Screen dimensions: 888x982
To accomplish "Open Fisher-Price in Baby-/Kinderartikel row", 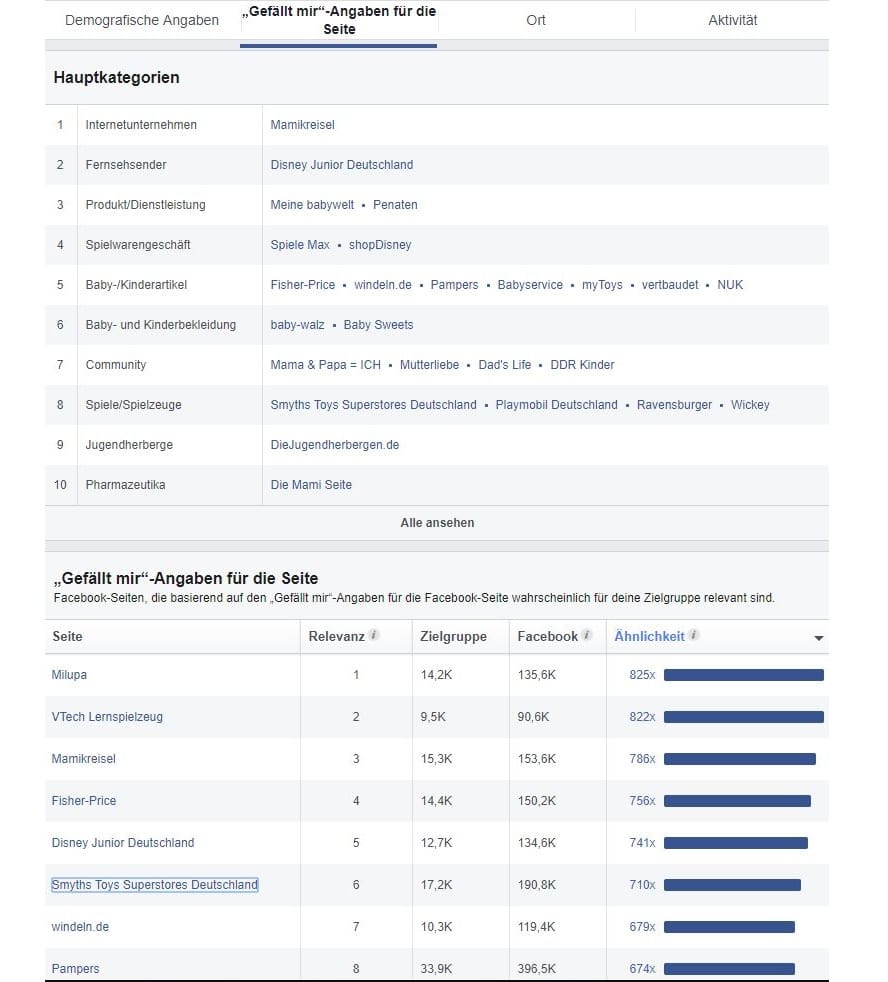I will pyautogui.click(x=302, y=285).
